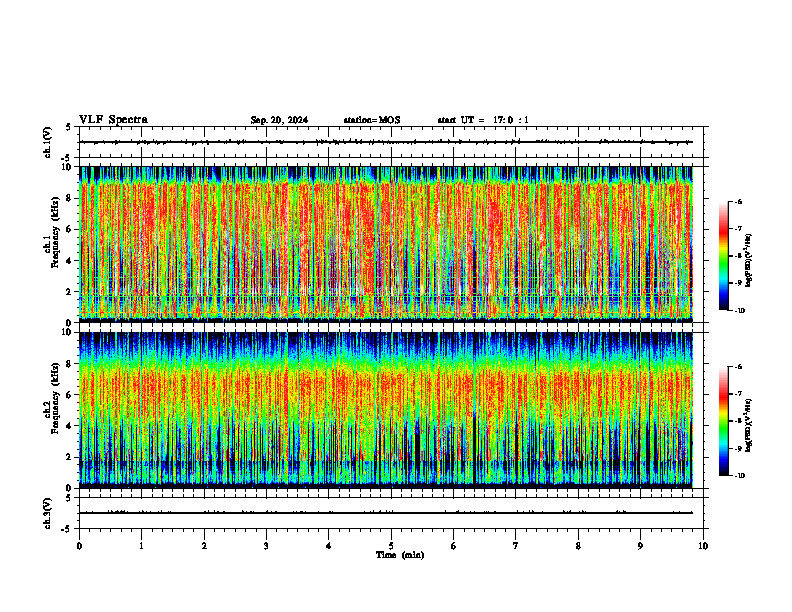Click the '2' kHz tick on ch.2 axis
The image size is (792, 612).
69,457
